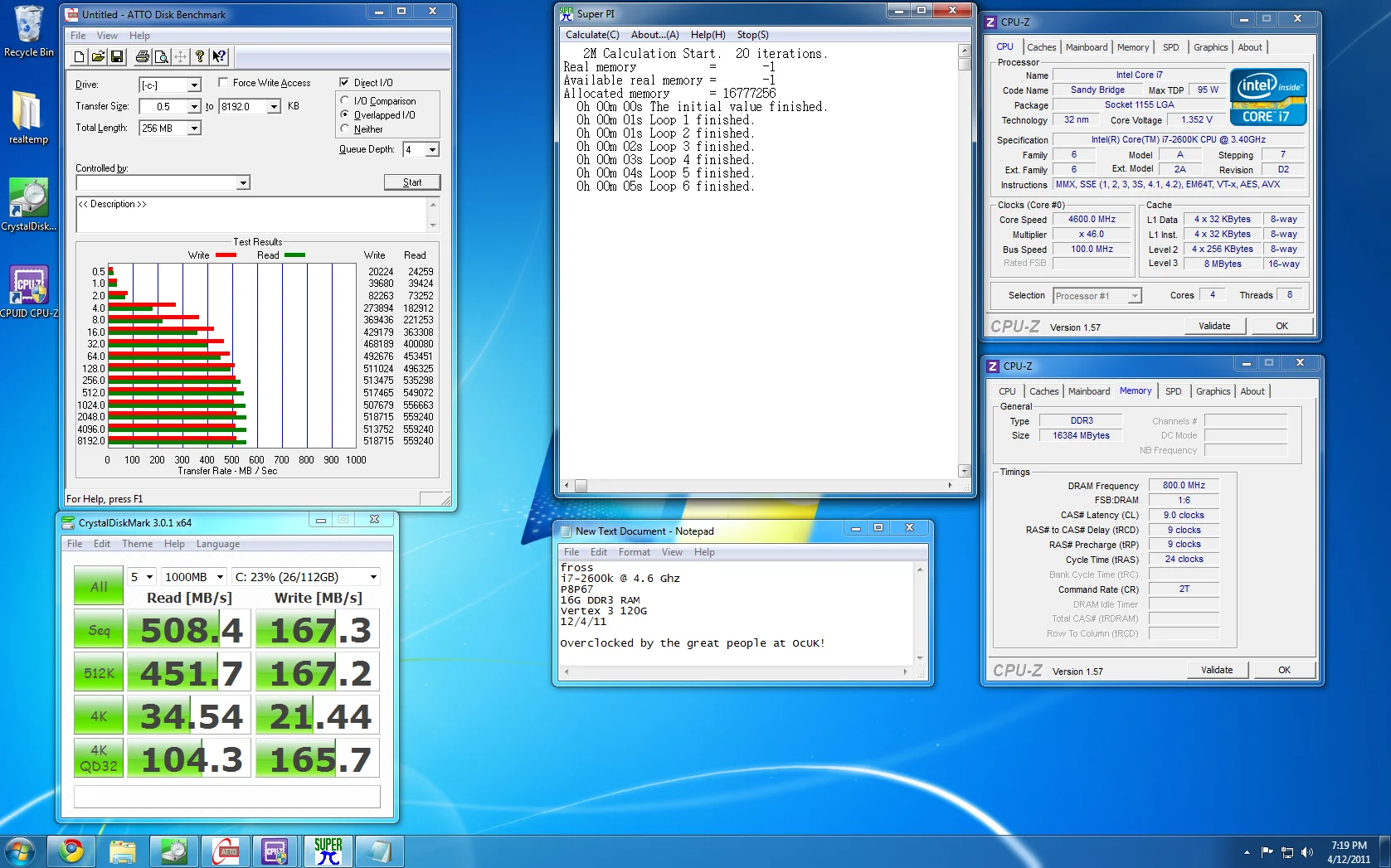Open Recycle Bin desktop icon

click(29, 32)
